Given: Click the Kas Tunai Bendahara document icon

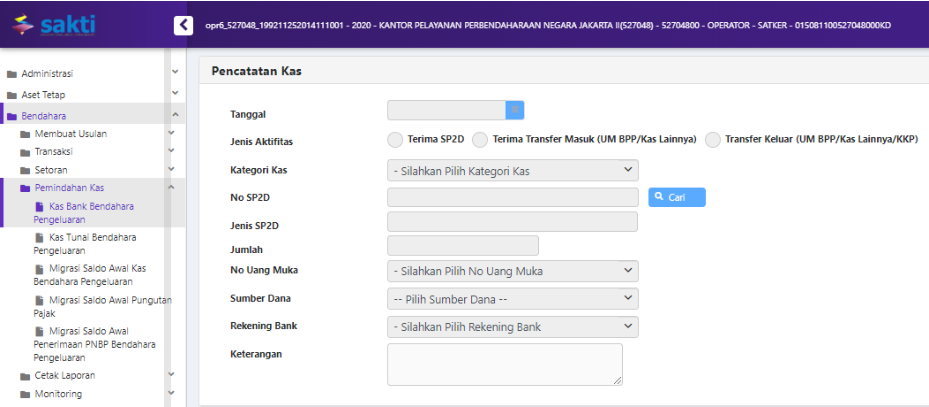Looking at the screenshot, I should [39, 238].
